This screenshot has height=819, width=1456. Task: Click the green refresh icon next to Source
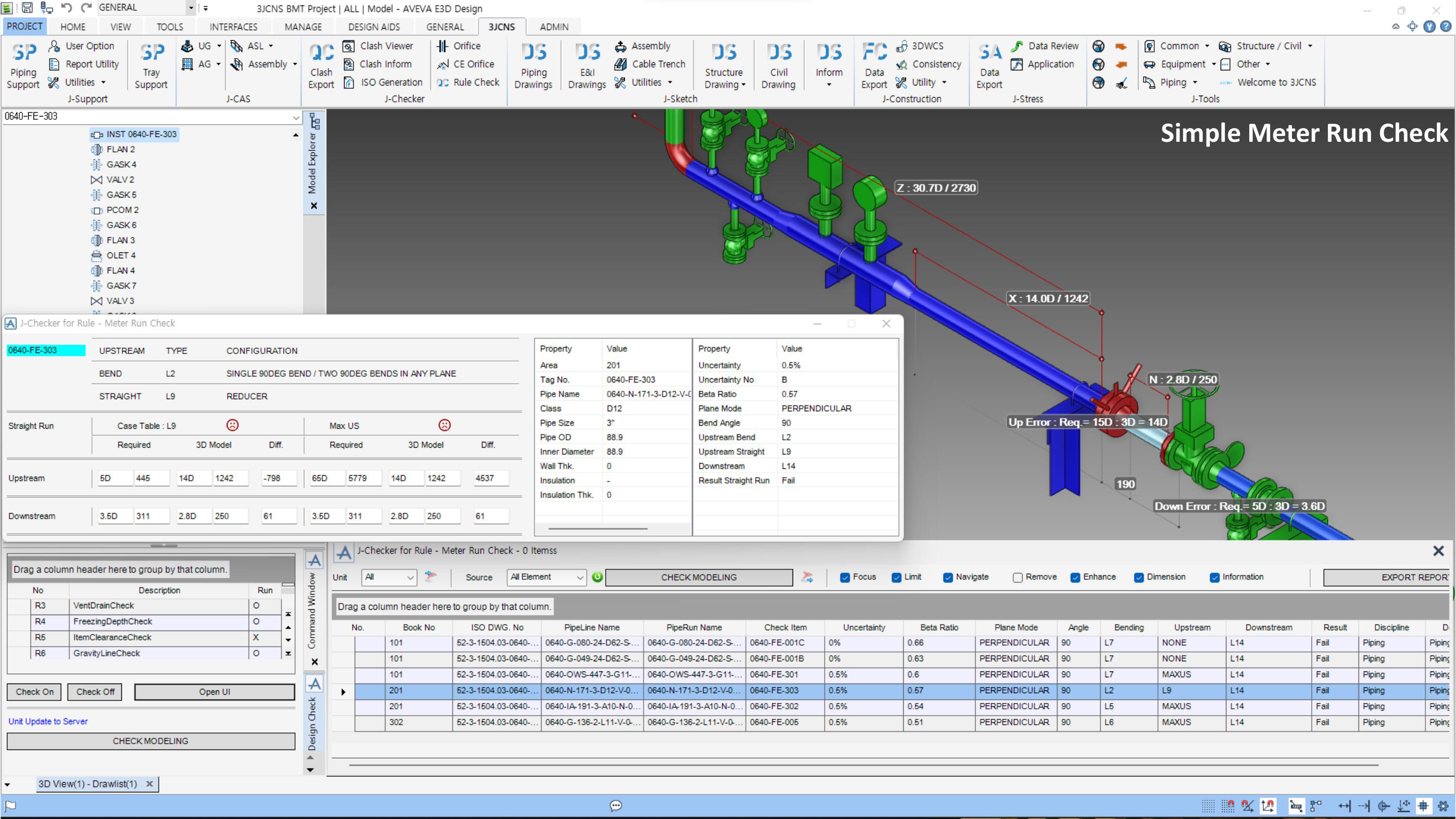pos(597,577)
